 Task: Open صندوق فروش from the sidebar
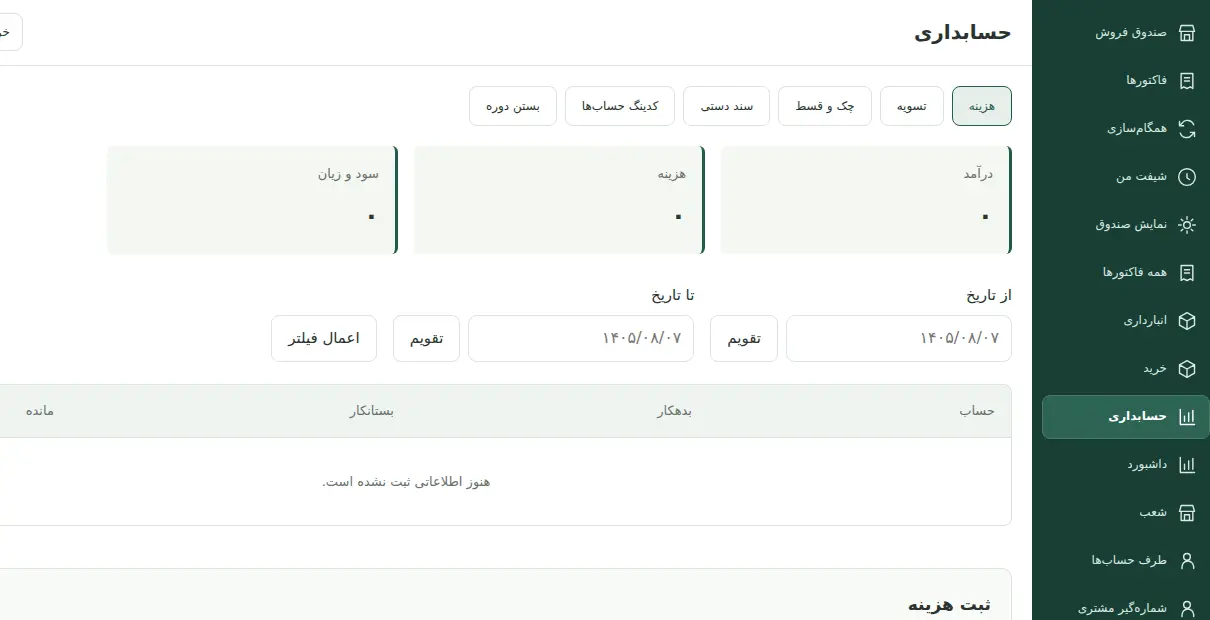pos(1125,33)
